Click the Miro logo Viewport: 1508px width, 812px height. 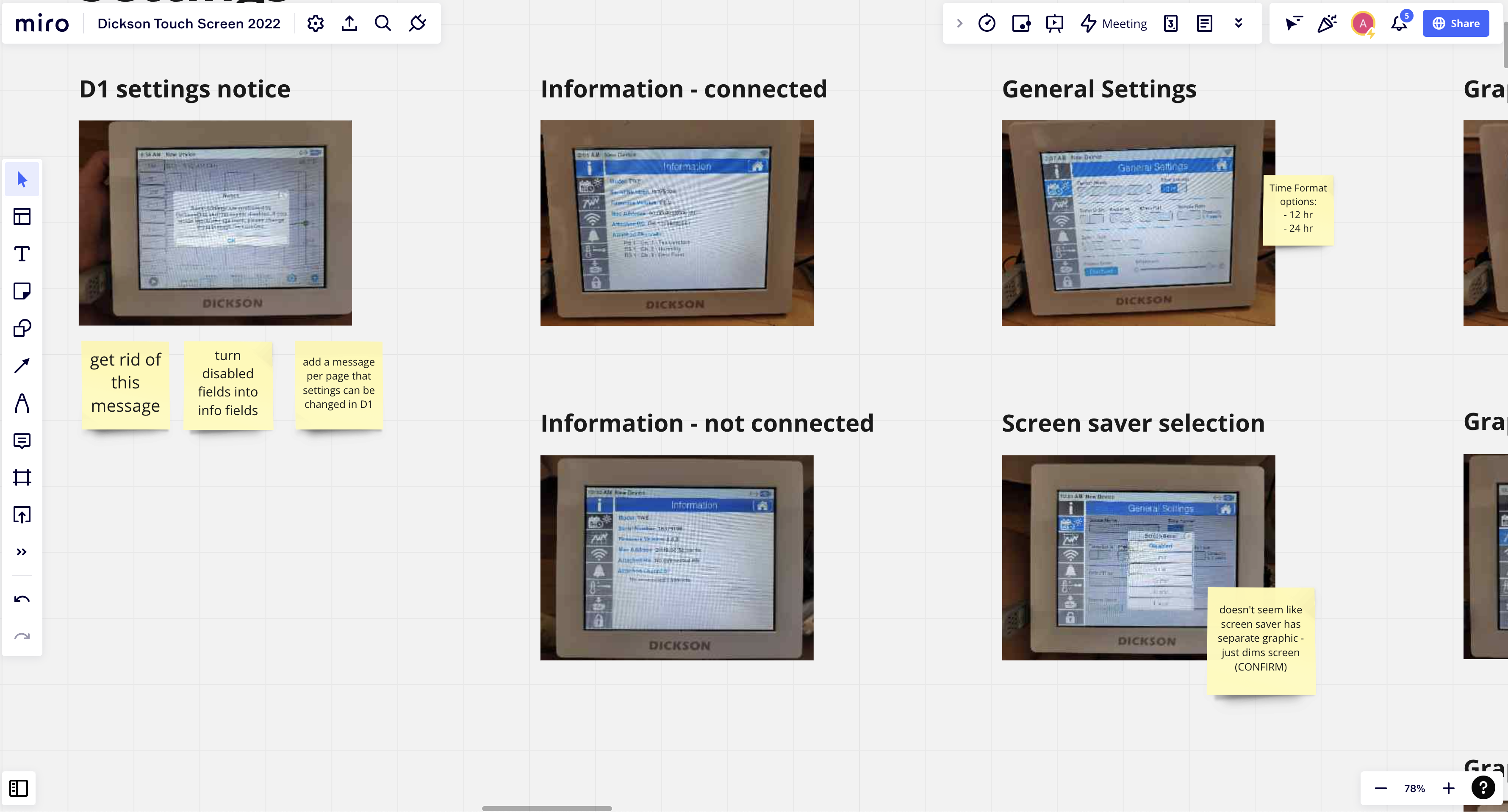42,23
